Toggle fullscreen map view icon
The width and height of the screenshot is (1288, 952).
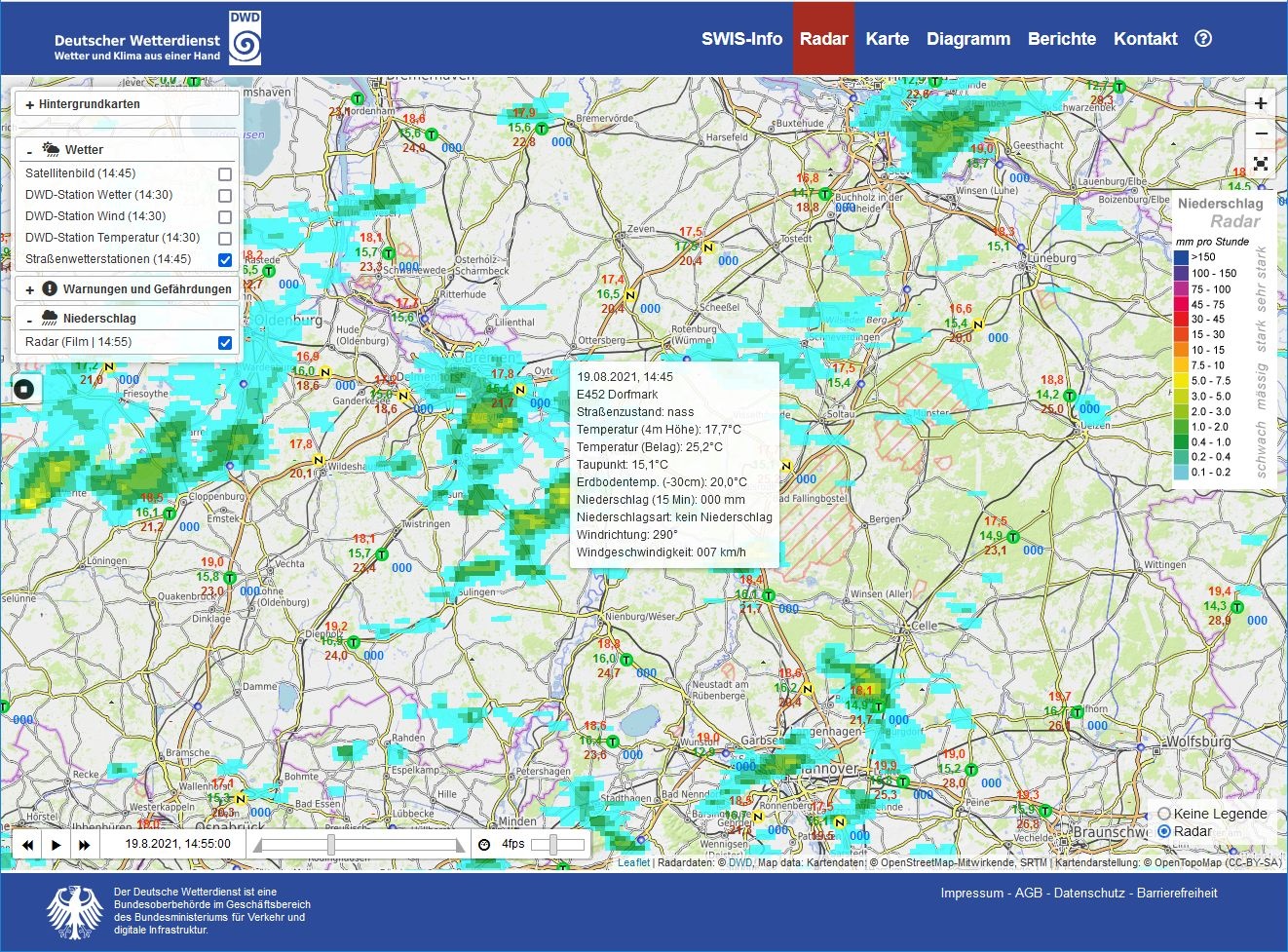tap(1260, 164)
